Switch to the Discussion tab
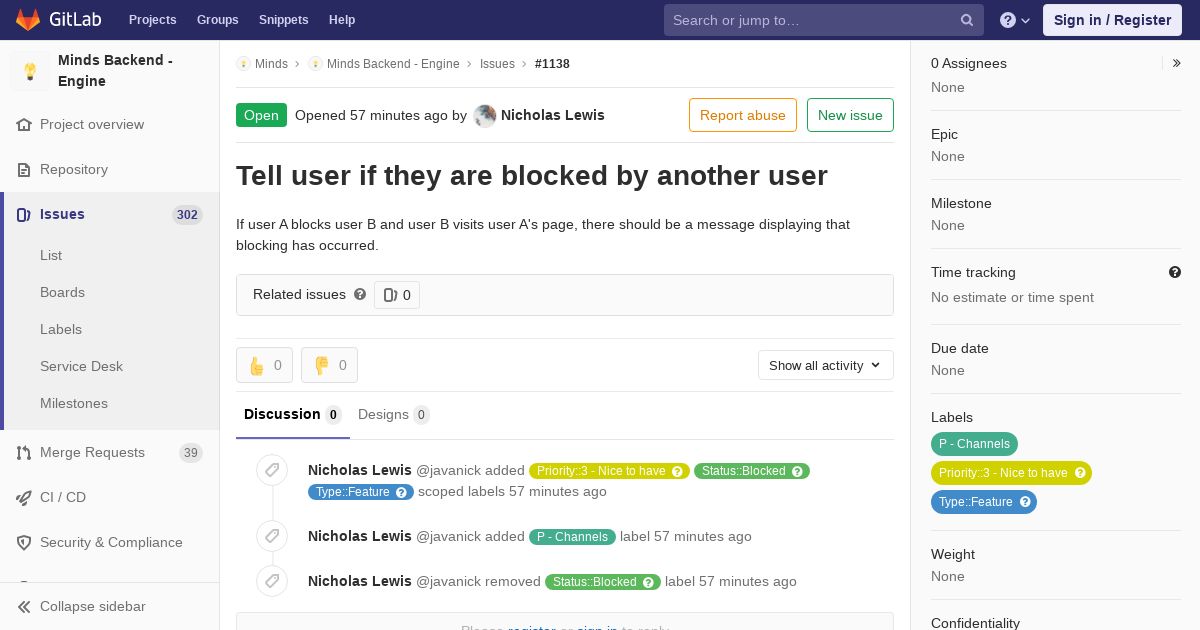Screen dimensions: 1200x630 (293, 415)
